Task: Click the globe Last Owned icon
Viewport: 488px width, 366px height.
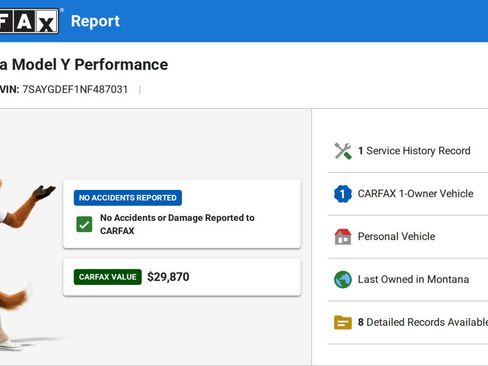Action: 343,279
